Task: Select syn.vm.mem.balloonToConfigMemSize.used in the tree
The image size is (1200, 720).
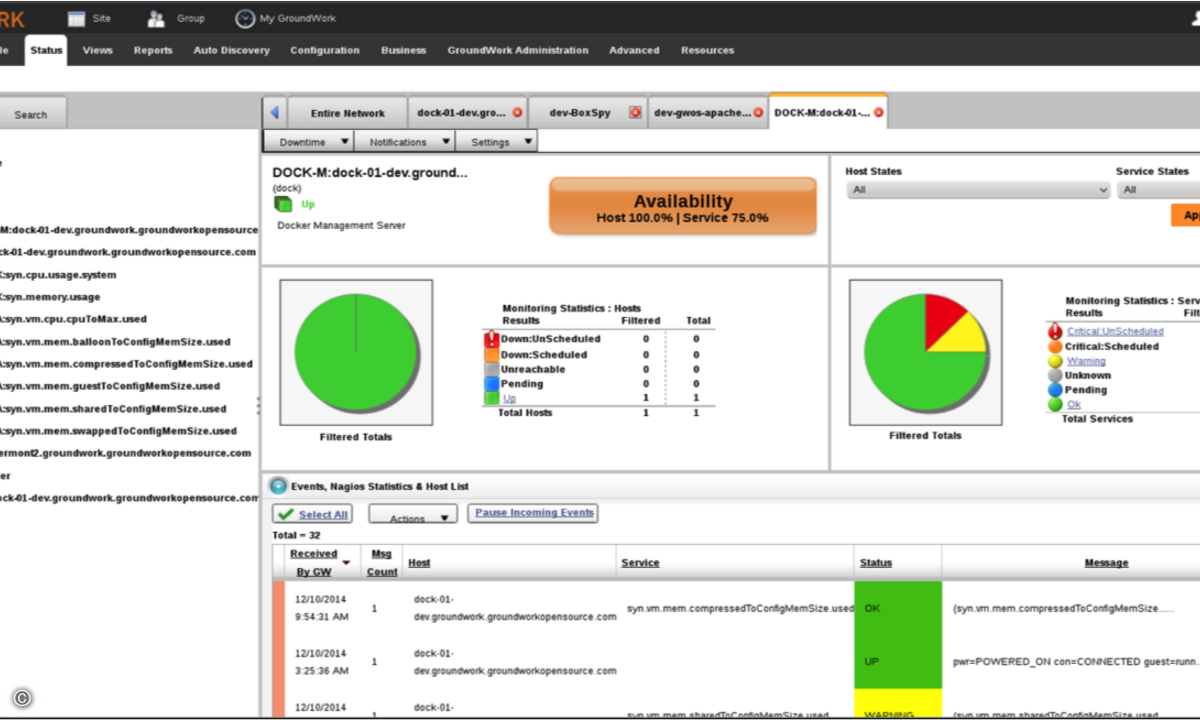Action: click(x=115, y=342)
